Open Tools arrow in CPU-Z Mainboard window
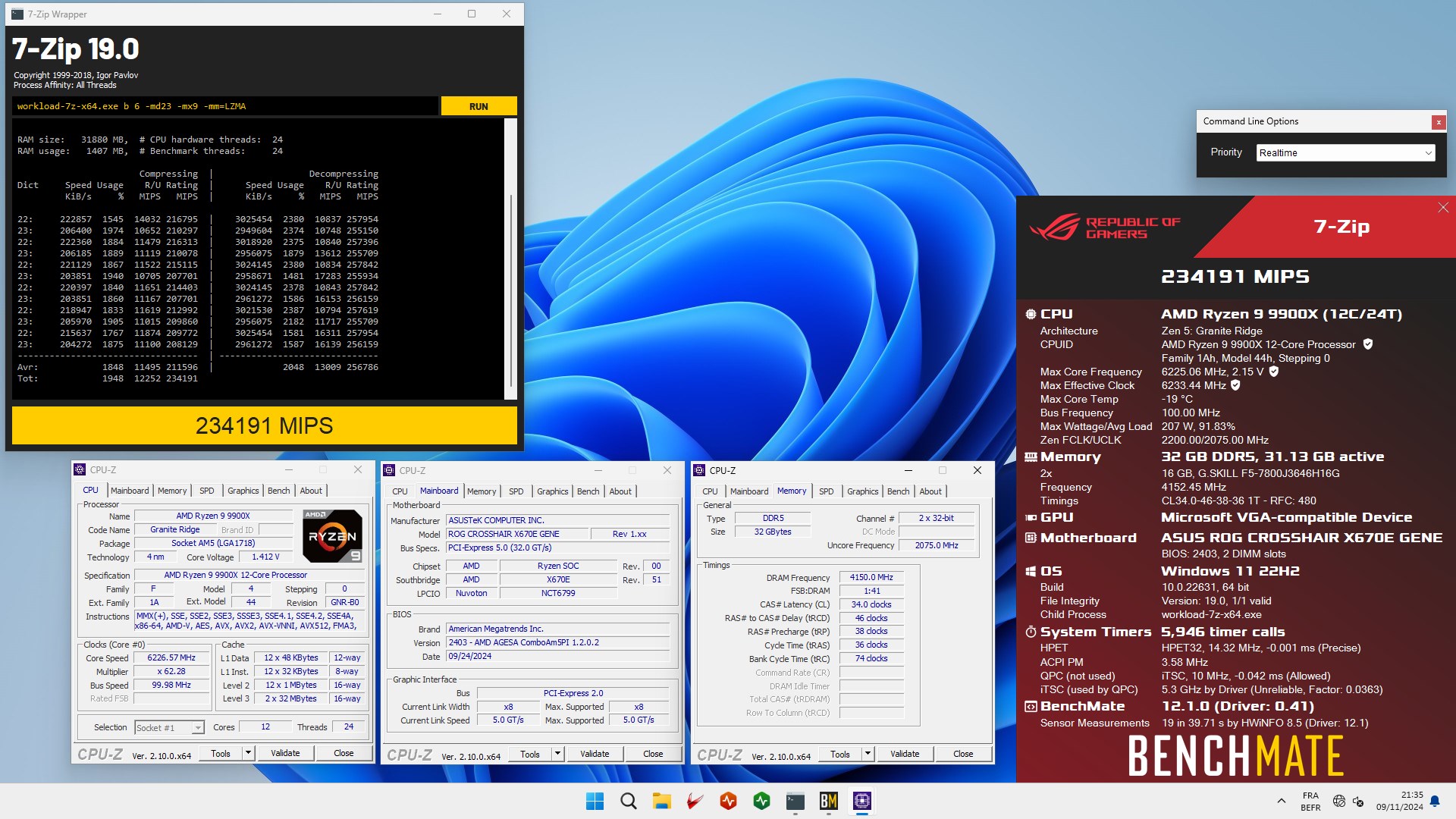 557,754
